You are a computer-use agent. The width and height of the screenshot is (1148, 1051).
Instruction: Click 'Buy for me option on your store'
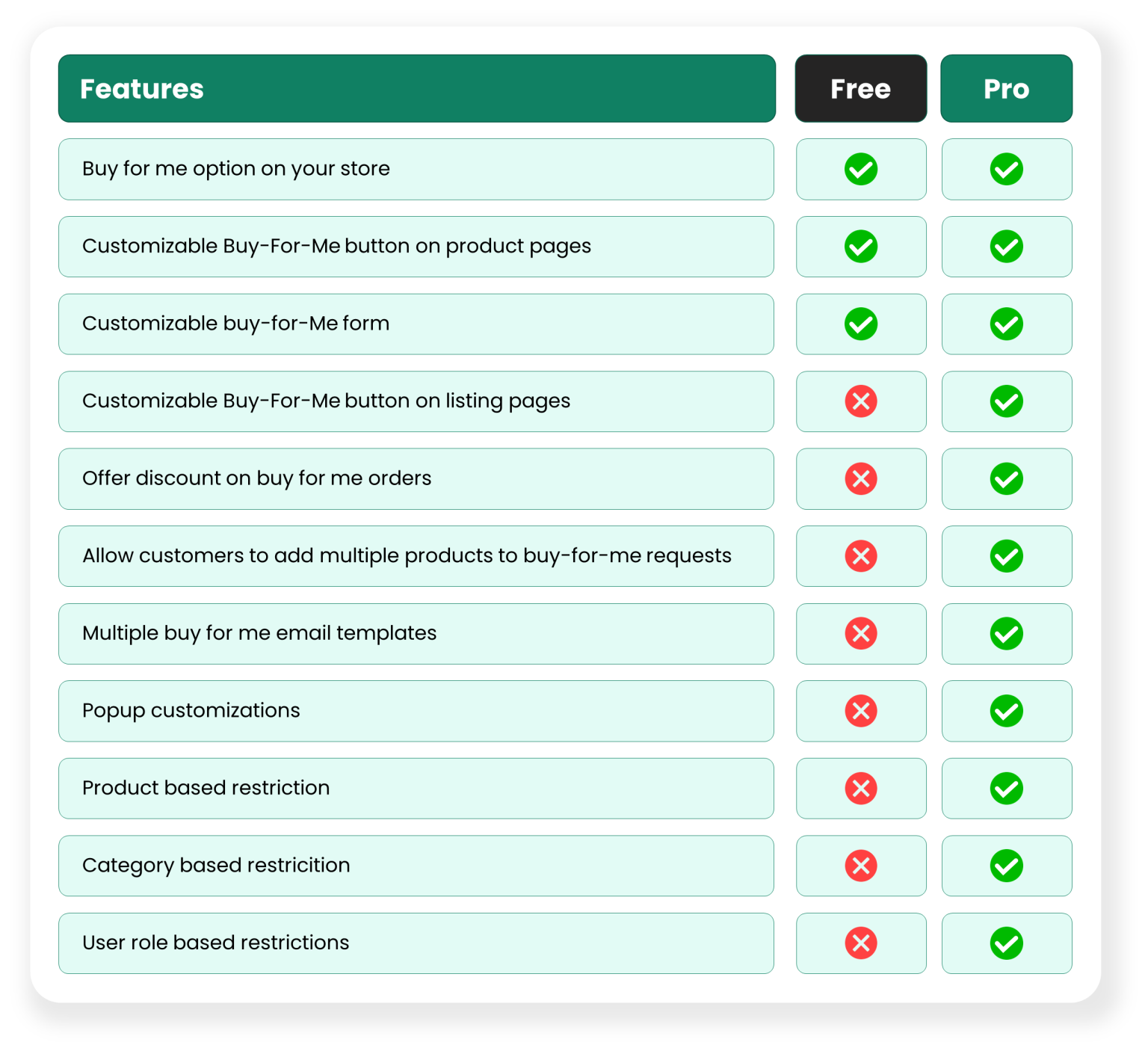pyautogui.click(x=236, y=169)
